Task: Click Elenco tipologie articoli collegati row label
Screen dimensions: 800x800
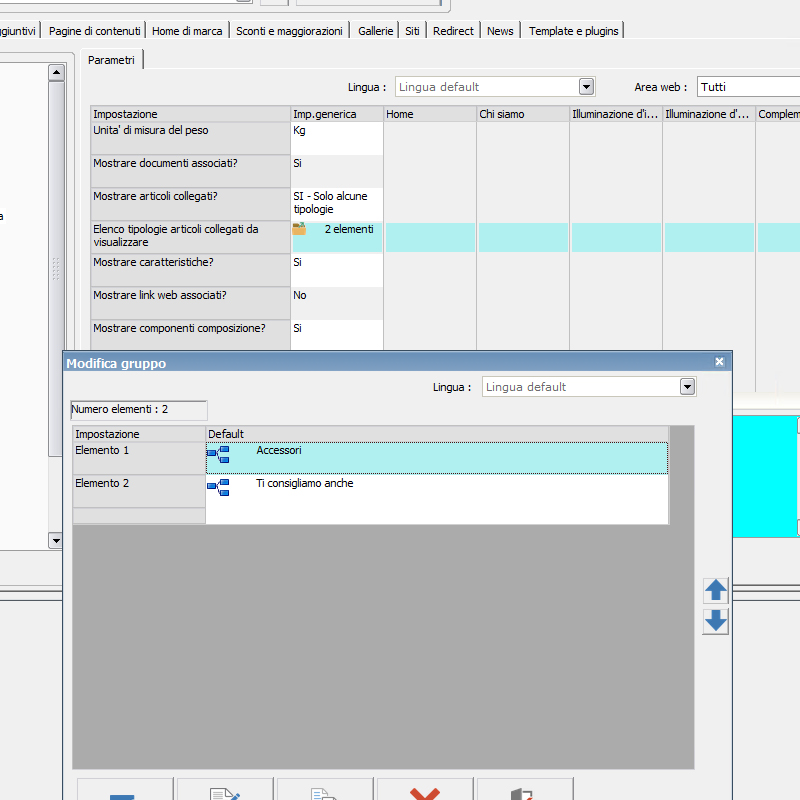Action: point(190,237)
